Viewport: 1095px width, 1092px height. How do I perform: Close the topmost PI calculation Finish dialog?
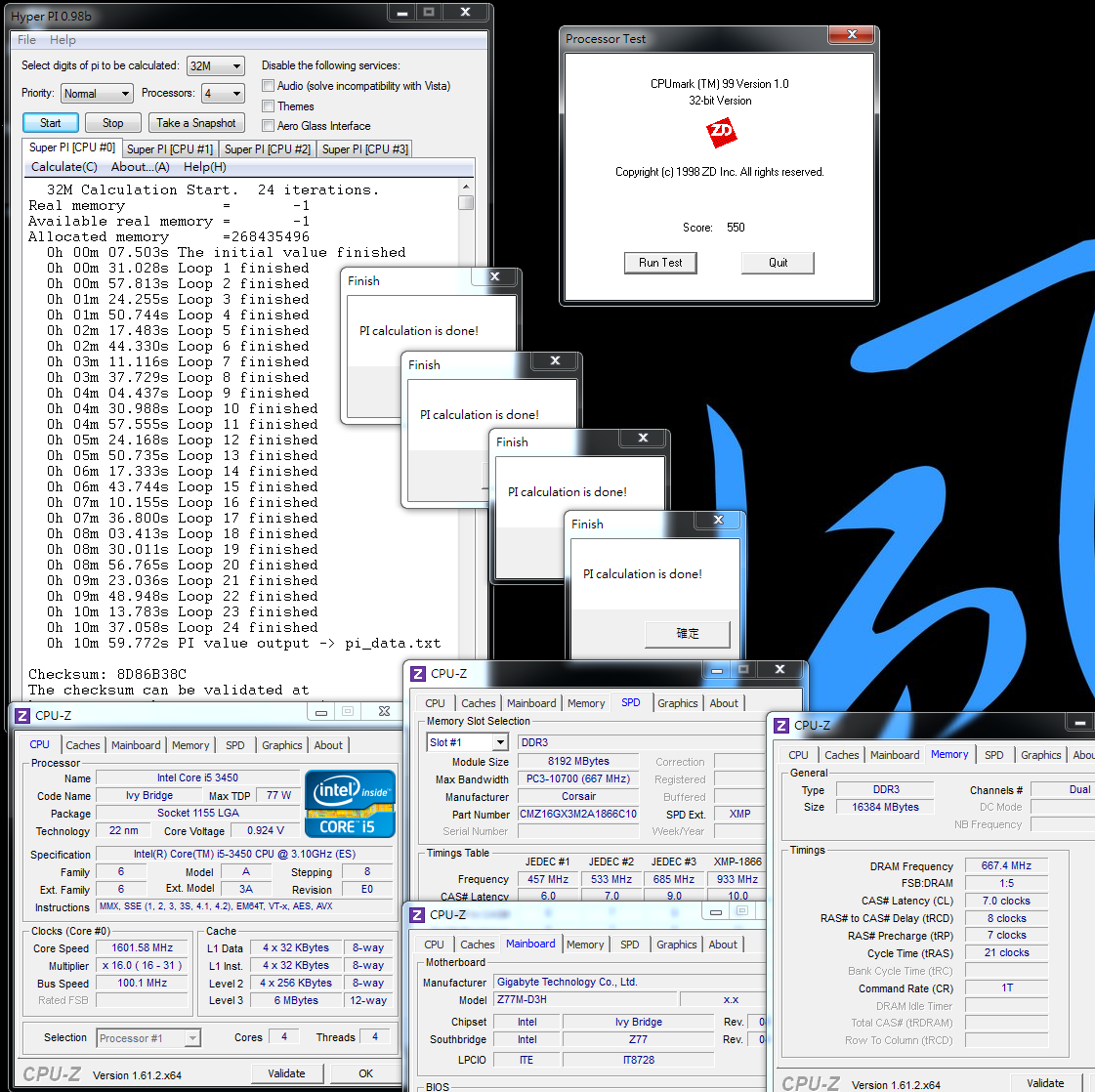point(719,521)
